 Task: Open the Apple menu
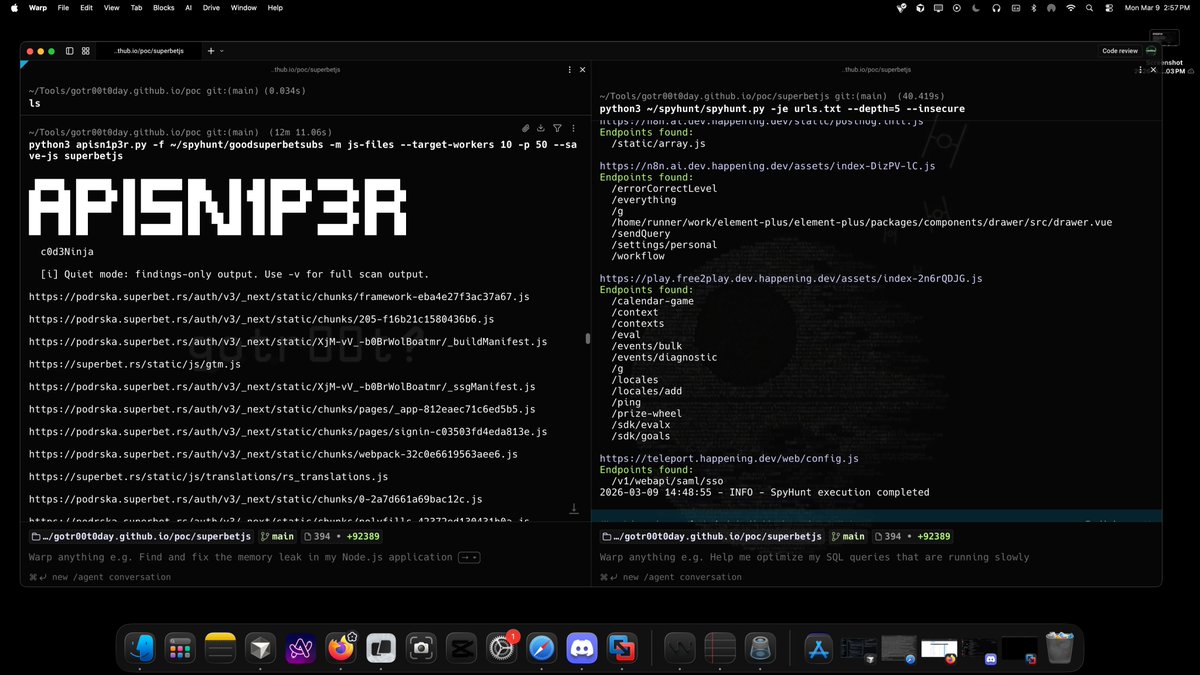pyautogui.click(x=13, y=7)
